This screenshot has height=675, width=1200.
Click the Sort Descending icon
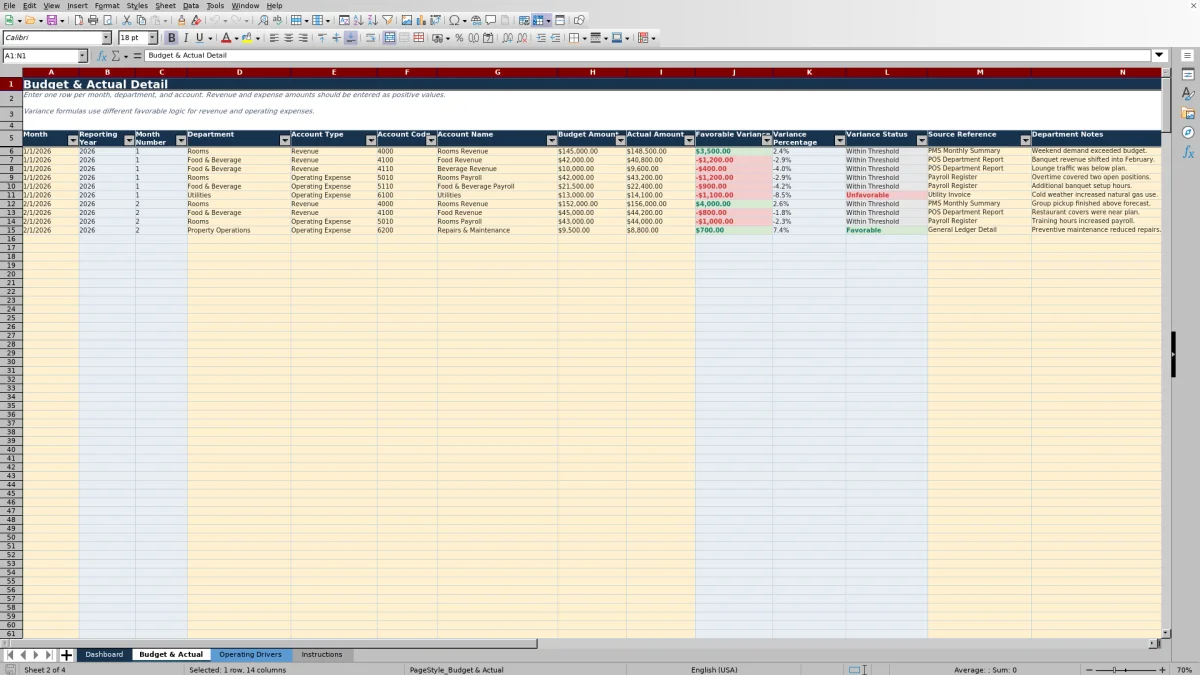(372, 20)
